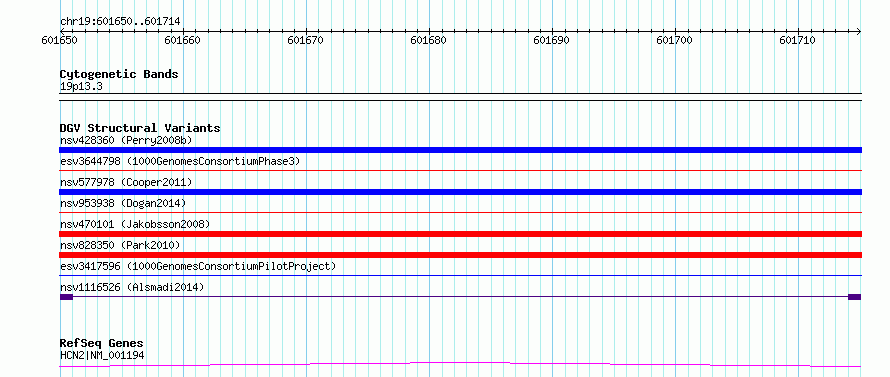Click the nsv953938 (Dogan2014) label
This screenshot has height=377, width=890.
(123, 203)
